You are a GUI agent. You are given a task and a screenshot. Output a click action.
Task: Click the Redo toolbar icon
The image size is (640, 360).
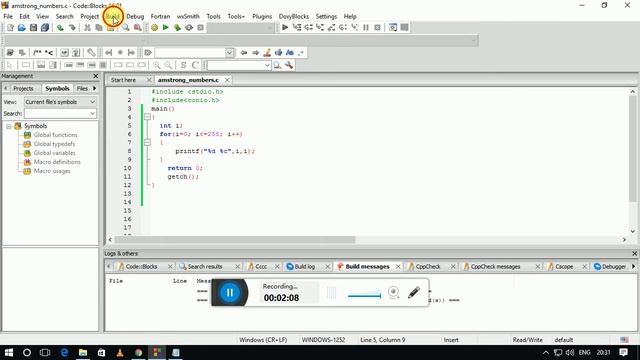(72, 27)
